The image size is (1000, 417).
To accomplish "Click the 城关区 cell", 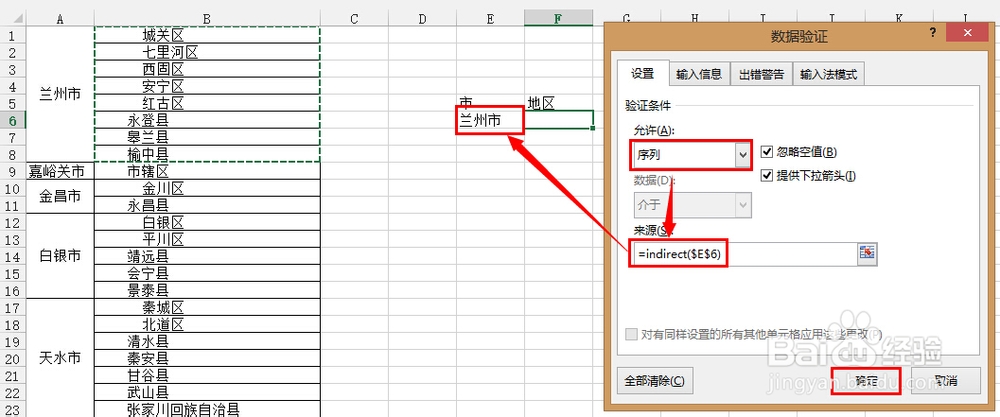I will tap(207, 34).
